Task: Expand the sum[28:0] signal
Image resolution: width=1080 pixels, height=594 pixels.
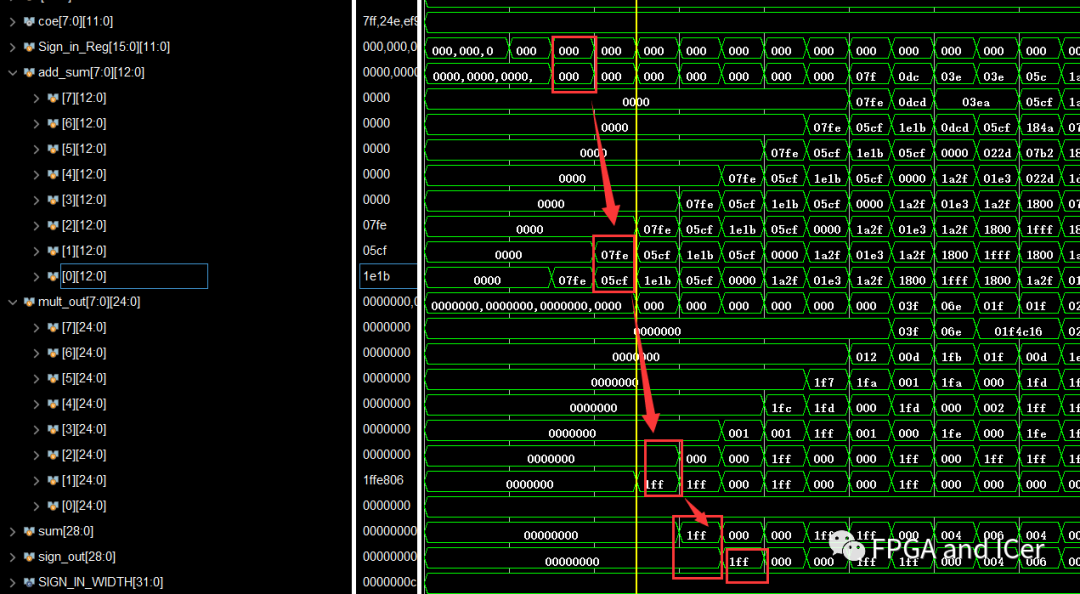Action: pyautogui.click(x=12, y=531)
